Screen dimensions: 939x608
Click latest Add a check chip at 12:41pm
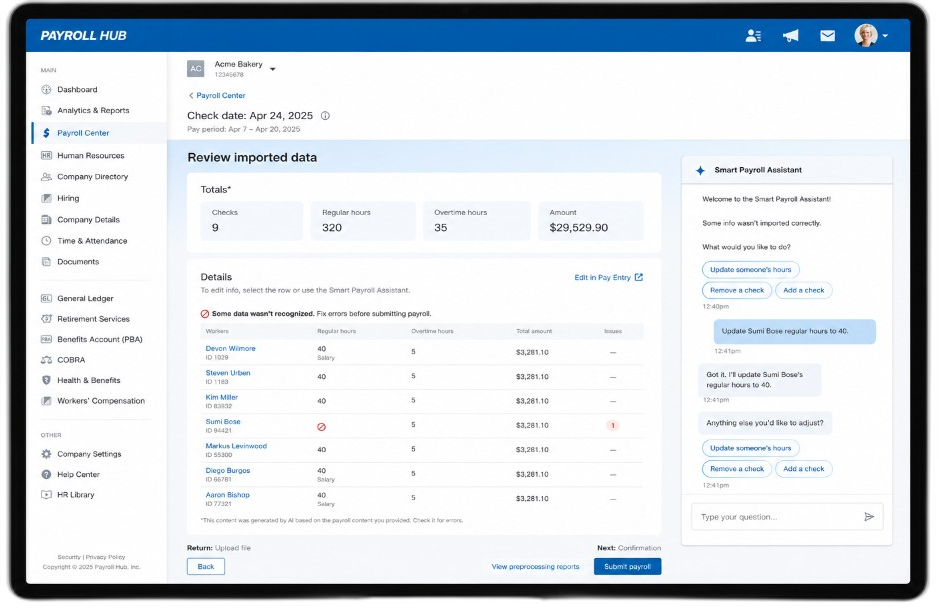pos(804,469)
